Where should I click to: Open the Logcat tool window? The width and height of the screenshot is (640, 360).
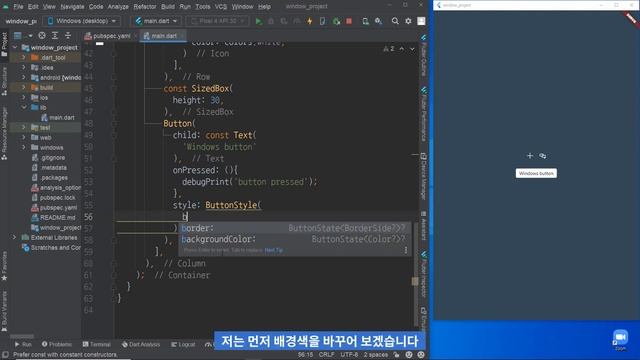[x=183, y=344]
